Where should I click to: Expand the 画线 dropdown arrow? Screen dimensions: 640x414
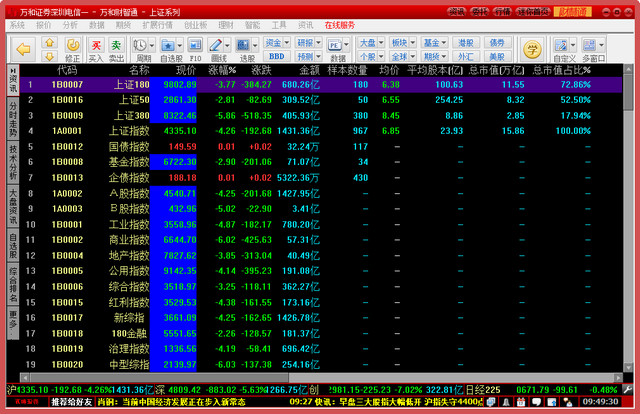click(227, 45)
